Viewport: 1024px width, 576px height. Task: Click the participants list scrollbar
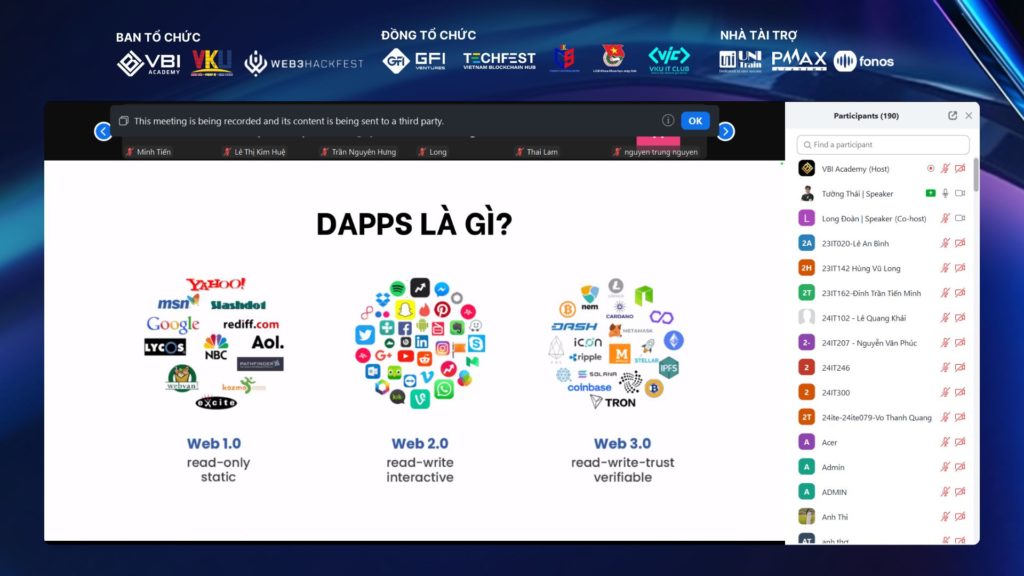click(976, 174)
